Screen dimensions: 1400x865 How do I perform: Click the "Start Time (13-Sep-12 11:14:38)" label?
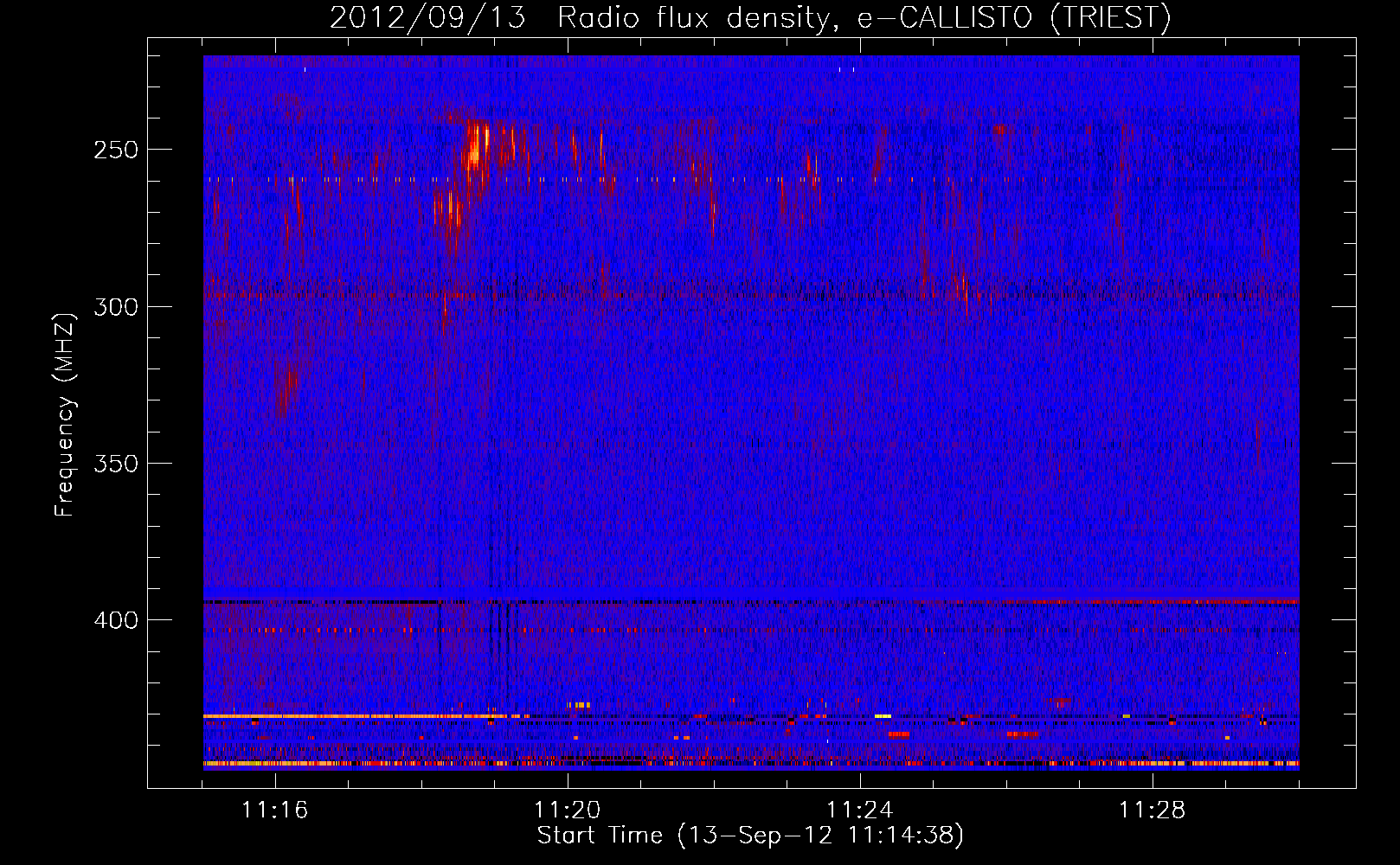click(750, 836)
